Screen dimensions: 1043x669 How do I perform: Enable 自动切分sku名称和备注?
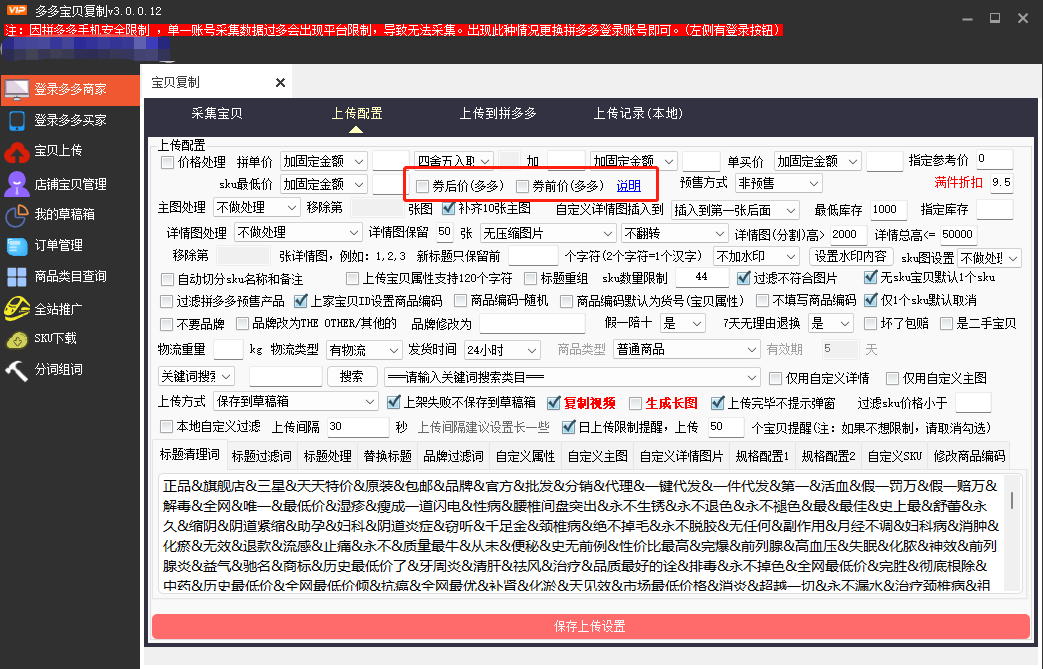click(167, 279)
